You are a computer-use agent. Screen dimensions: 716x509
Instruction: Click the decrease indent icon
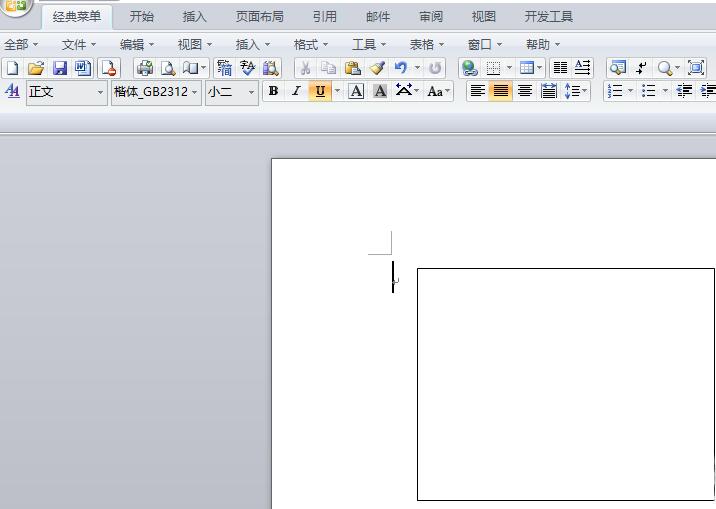(684, 91)
